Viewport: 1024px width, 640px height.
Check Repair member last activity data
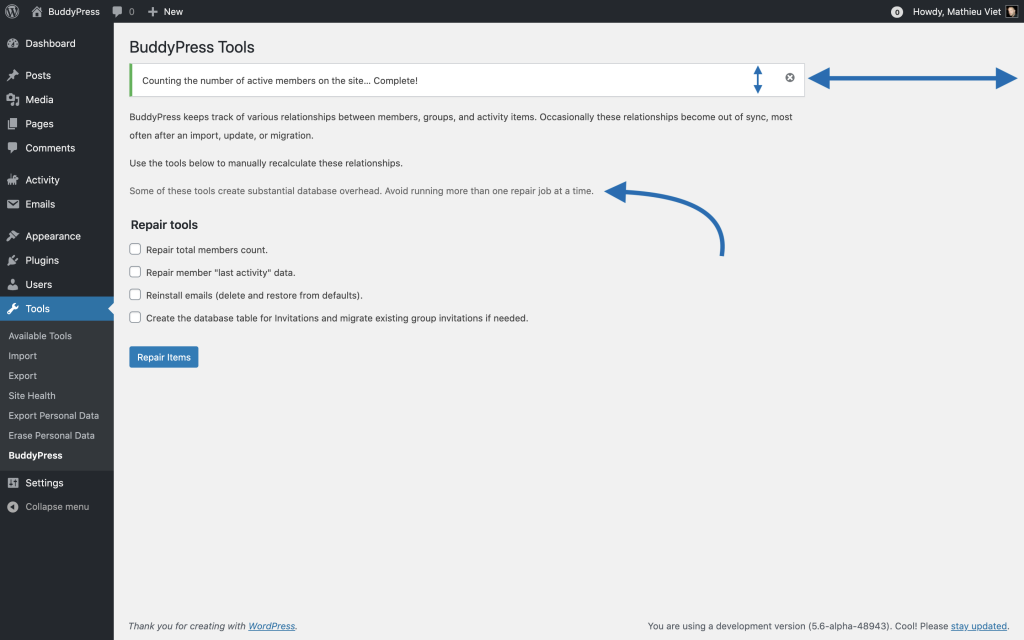pos(135,272)
